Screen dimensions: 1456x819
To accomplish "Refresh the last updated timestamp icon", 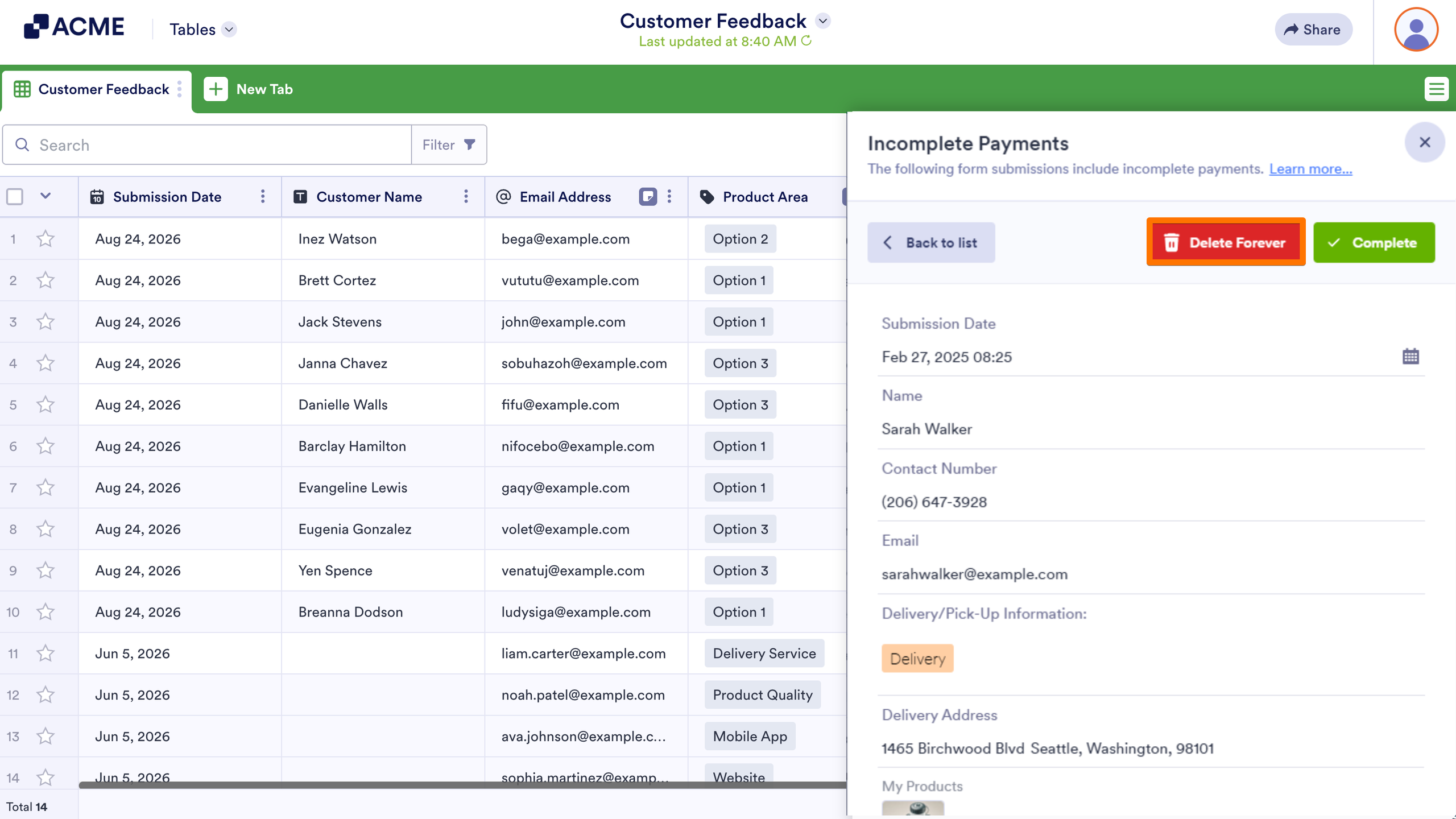I will (x=806, y=41).
